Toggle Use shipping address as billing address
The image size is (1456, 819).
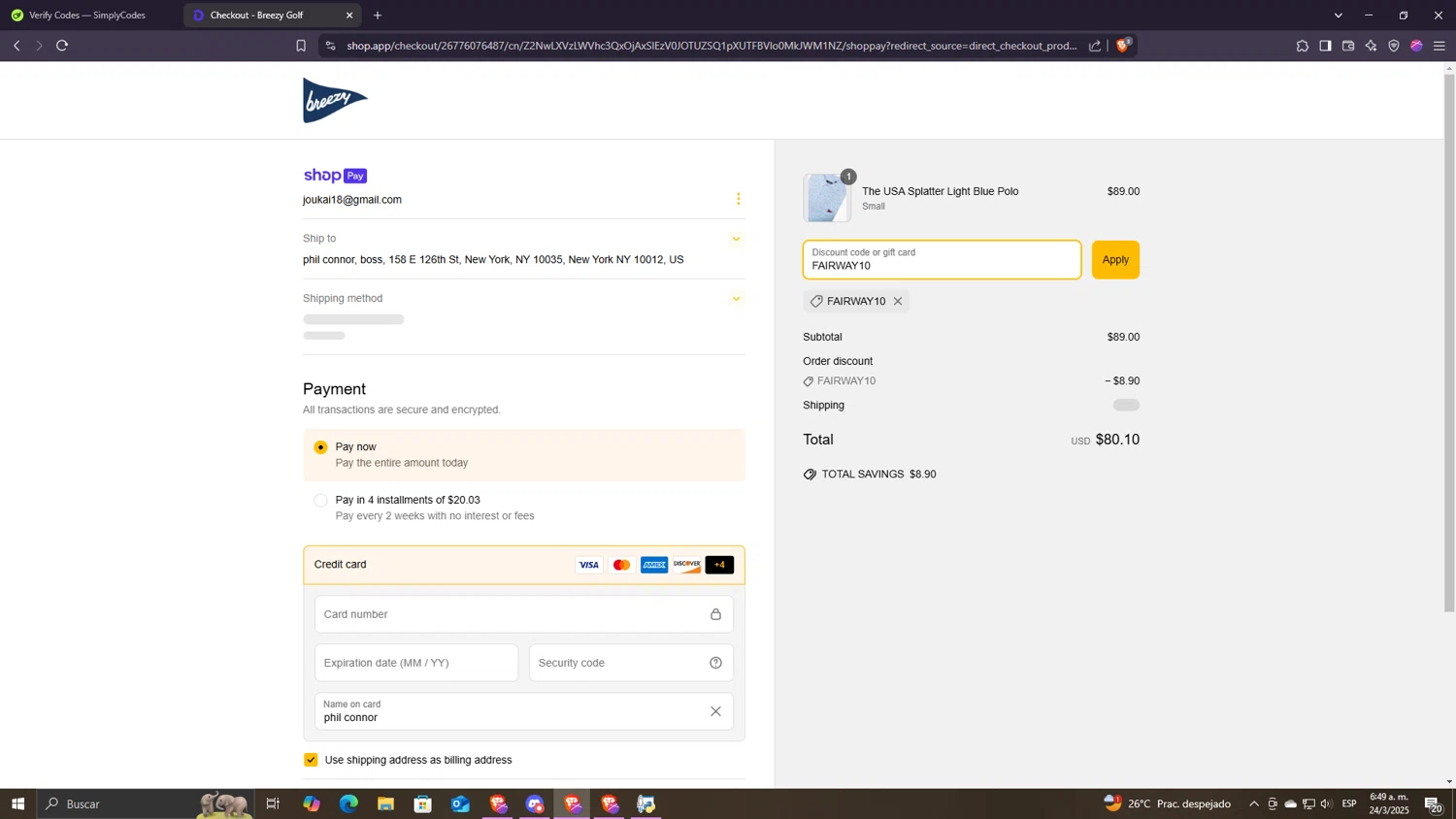(311, 760)
